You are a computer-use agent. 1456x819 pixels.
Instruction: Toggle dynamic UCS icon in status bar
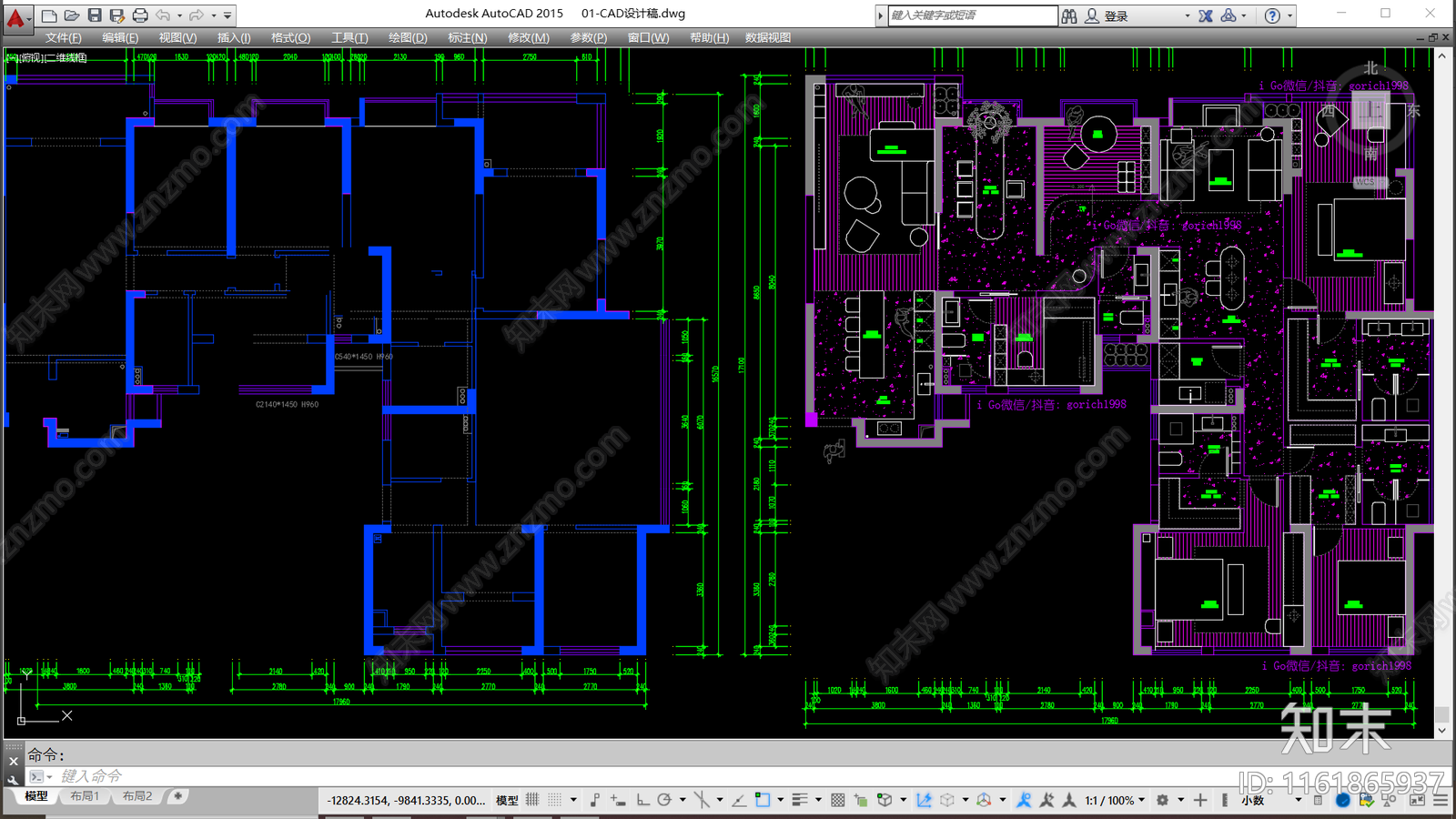924,800
